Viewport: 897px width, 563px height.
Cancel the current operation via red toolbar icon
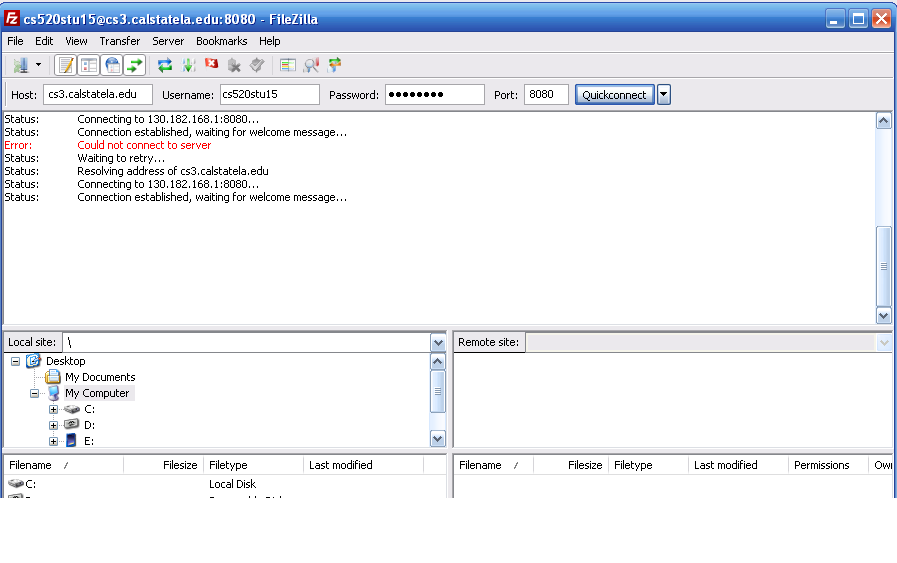pyautogui.click(x=211, y=65)
